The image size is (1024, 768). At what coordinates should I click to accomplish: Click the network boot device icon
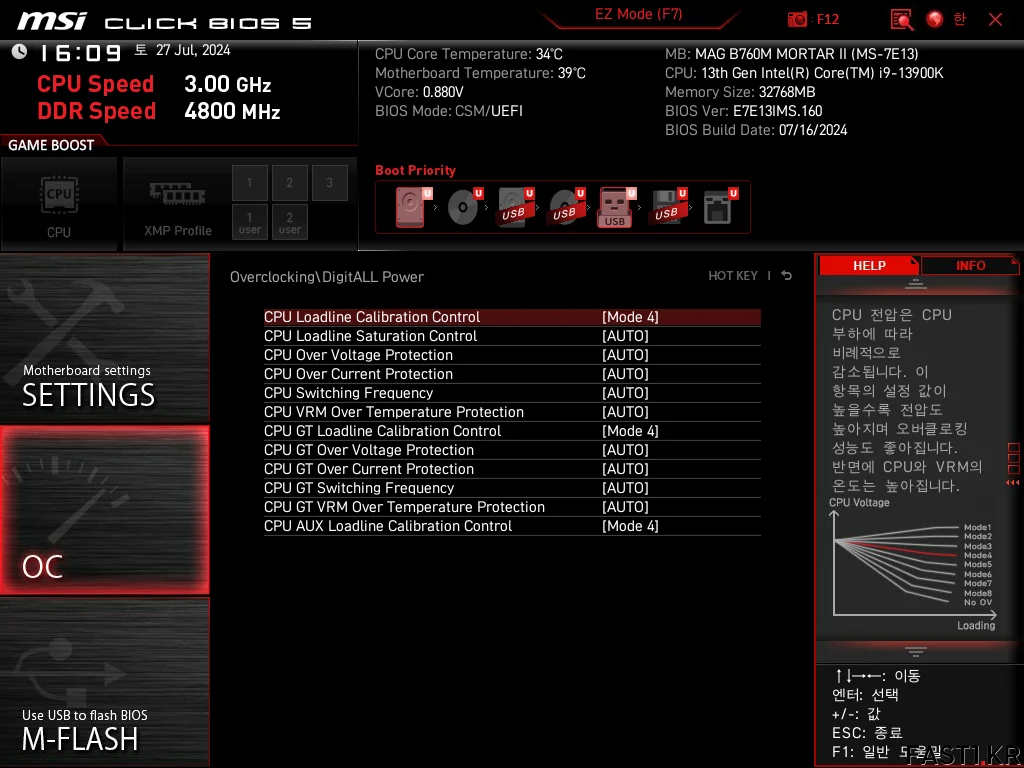coord(720,207)
